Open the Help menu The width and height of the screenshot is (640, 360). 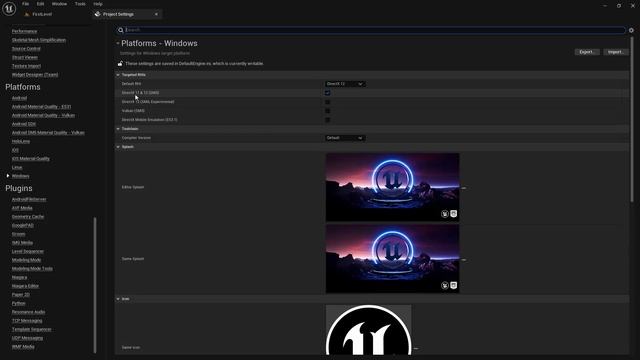click(x=98, y=4)
